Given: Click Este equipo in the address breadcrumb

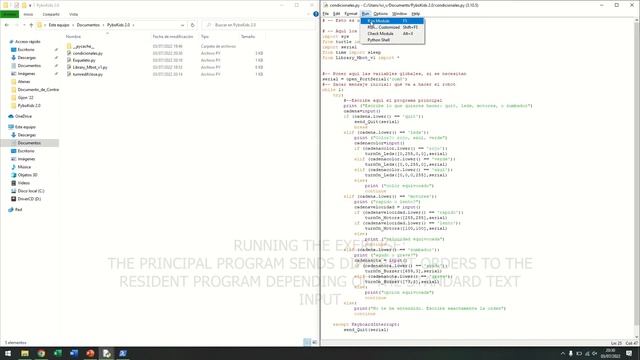Looking at the screenshot, I should (59, 25).
